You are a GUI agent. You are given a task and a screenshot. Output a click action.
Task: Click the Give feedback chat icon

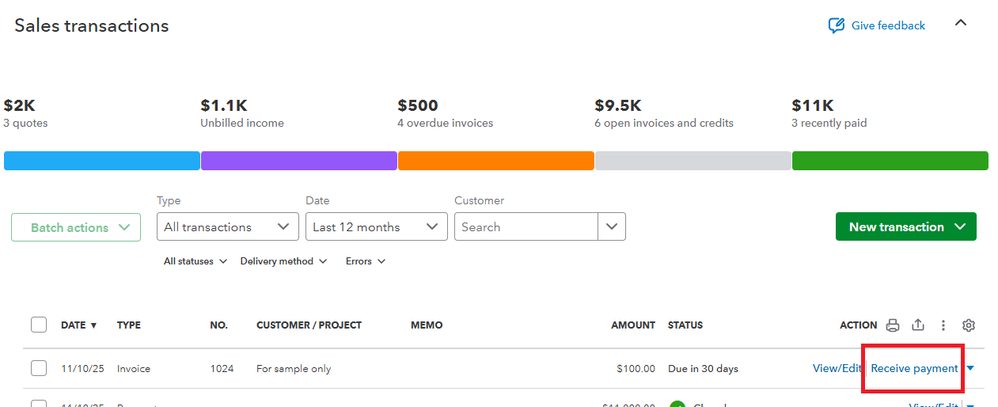[836, 26]
